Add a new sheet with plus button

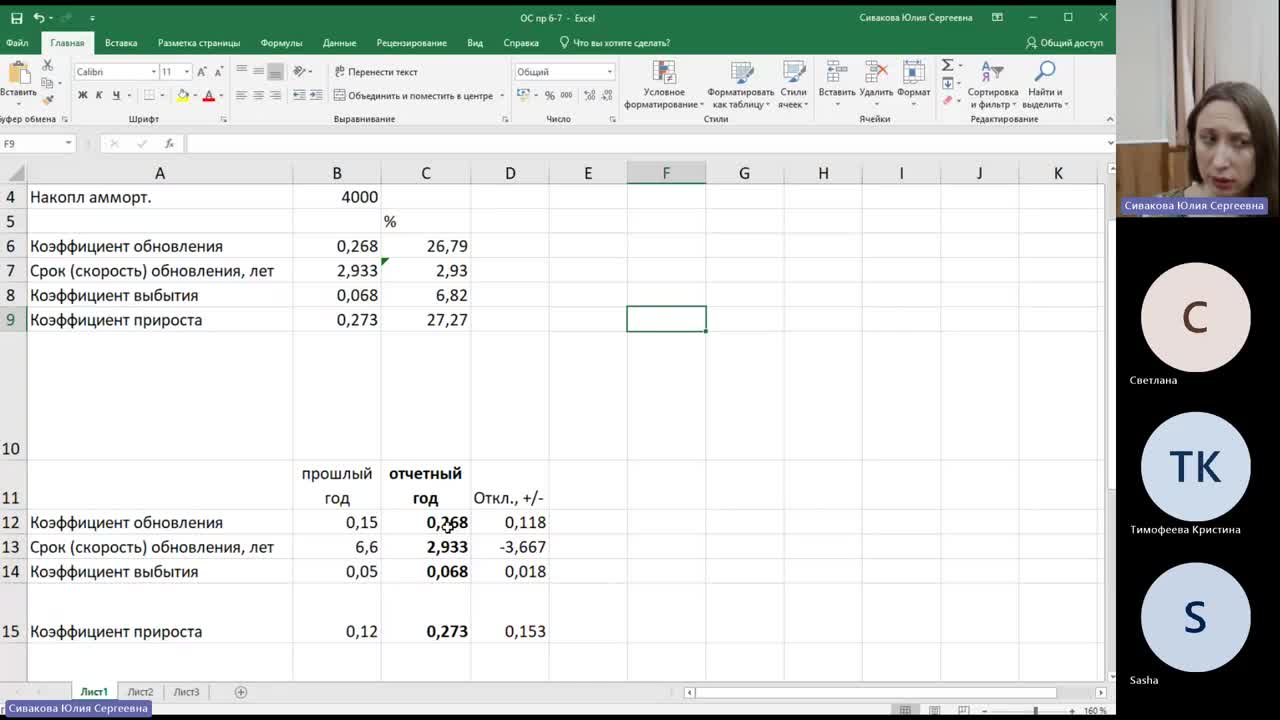coord(241,692)
